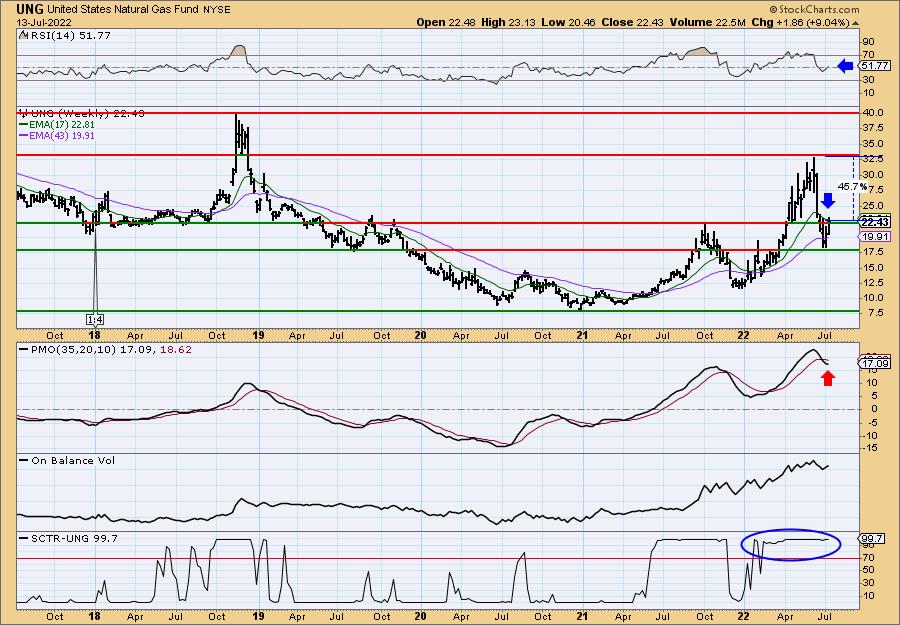Click the 40.0 price axis label
Viewport: 900px width, 625px height.
(873, 113)
